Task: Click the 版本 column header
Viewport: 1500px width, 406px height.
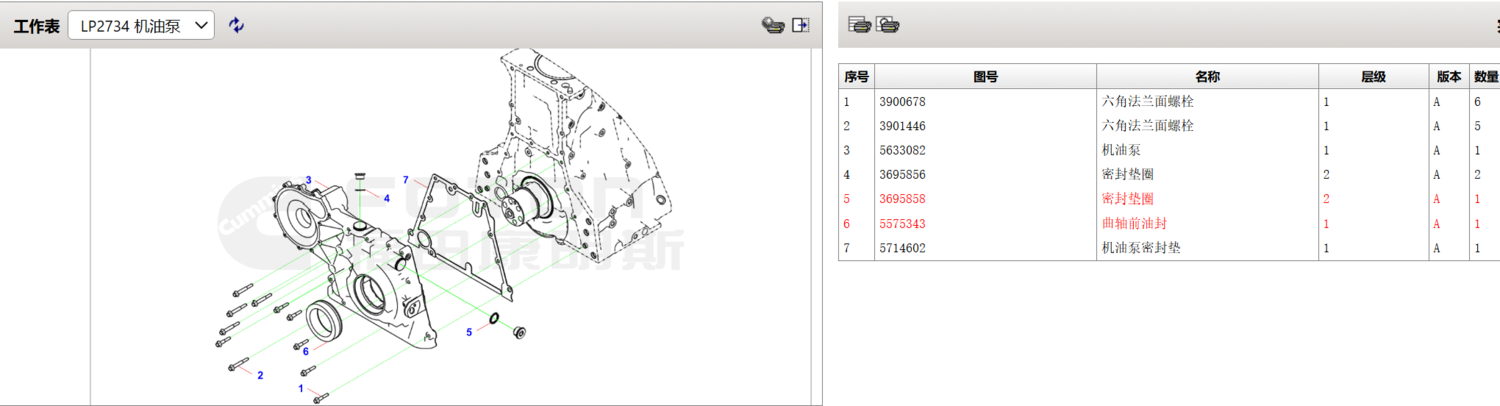Action: (1448, 77)
